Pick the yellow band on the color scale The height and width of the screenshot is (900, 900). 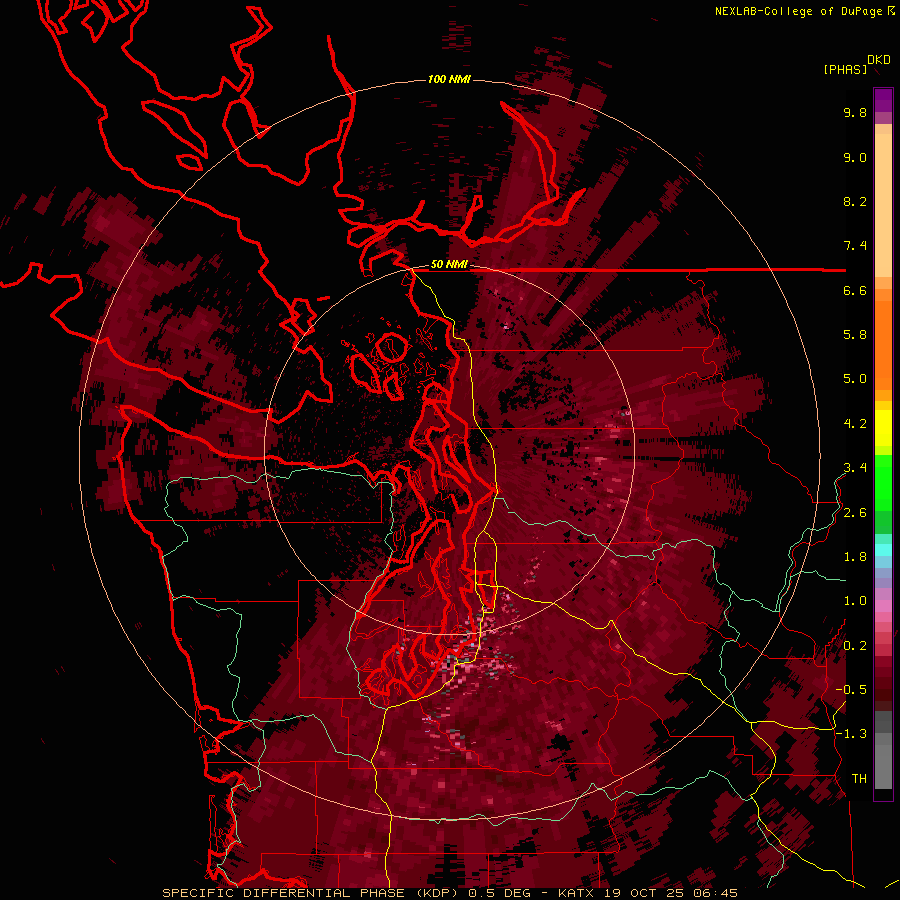point(883,428)
